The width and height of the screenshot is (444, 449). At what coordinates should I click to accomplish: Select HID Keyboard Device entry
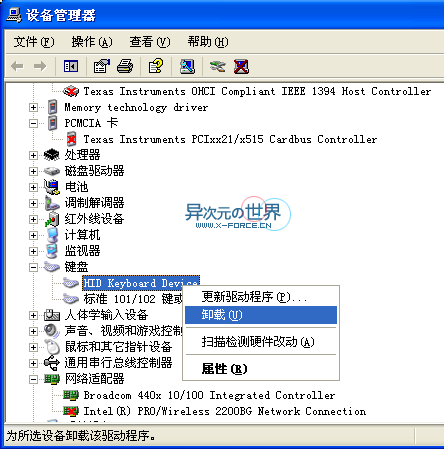(x=141, y=283)
